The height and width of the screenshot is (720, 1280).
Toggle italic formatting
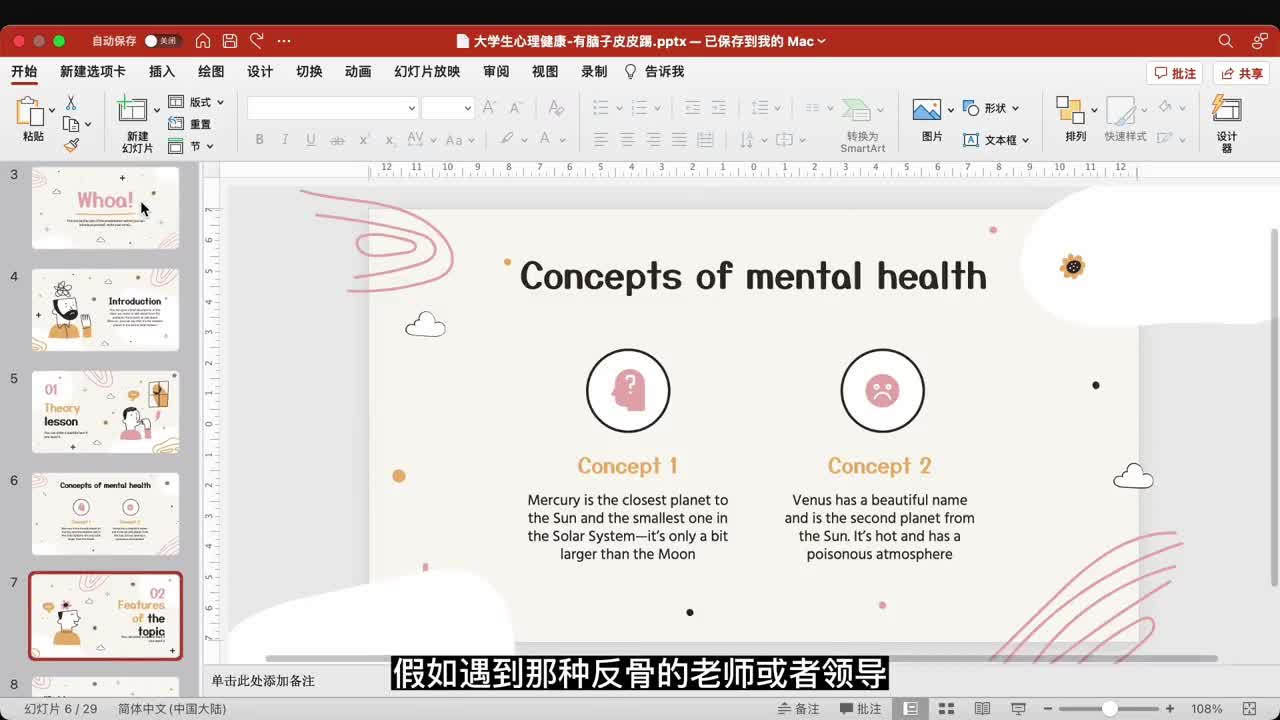[x=284, y=139]
